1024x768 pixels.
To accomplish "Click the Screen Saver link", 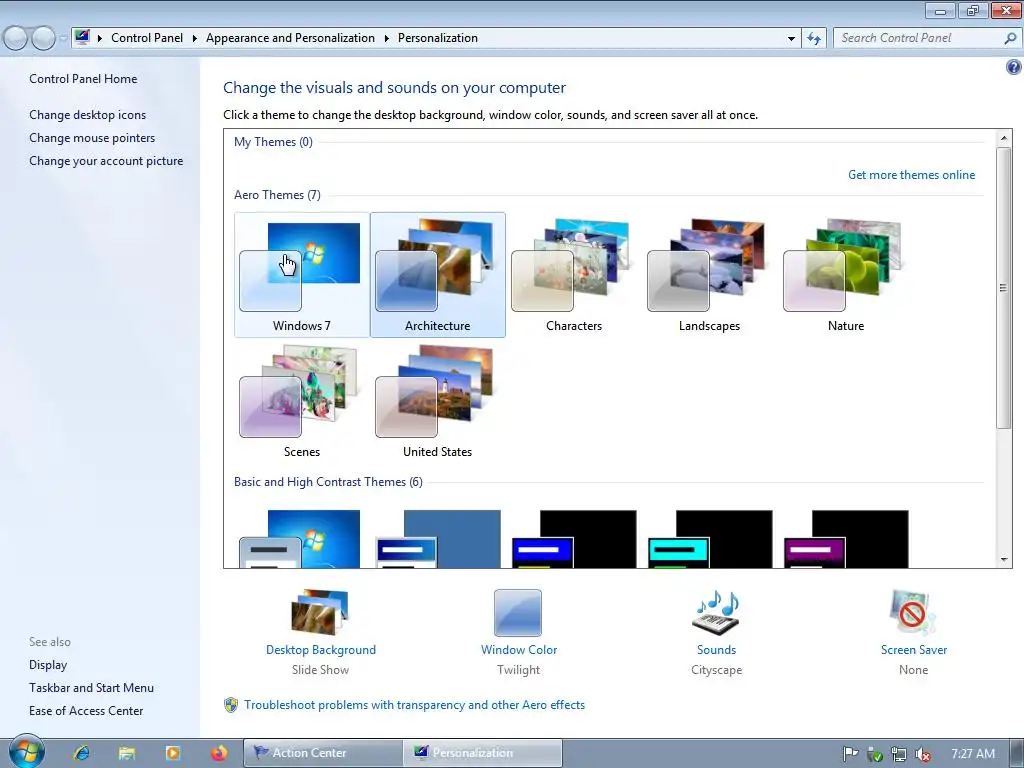I will (914, 650).
